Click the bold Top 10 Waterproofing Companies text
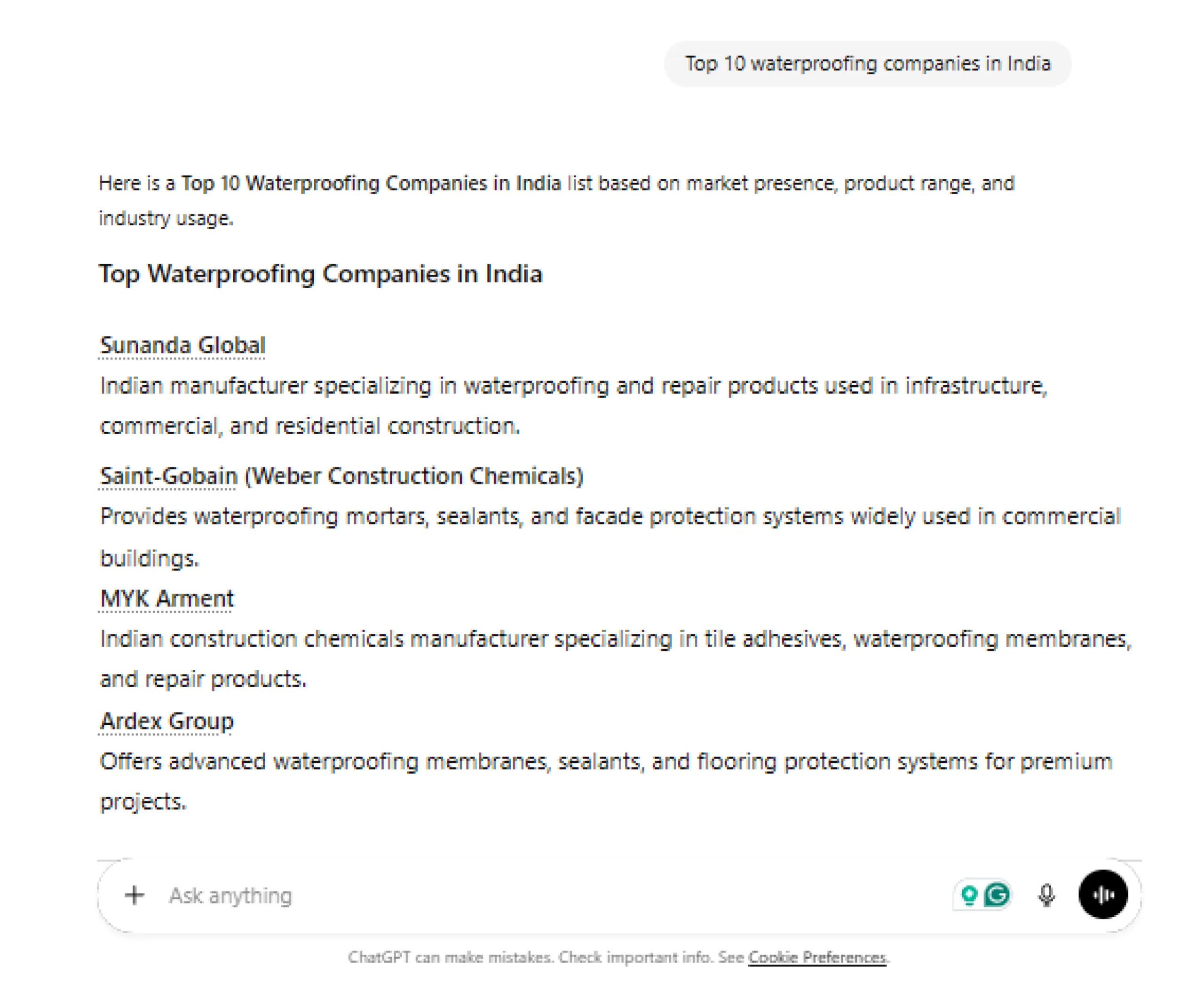 371,183
